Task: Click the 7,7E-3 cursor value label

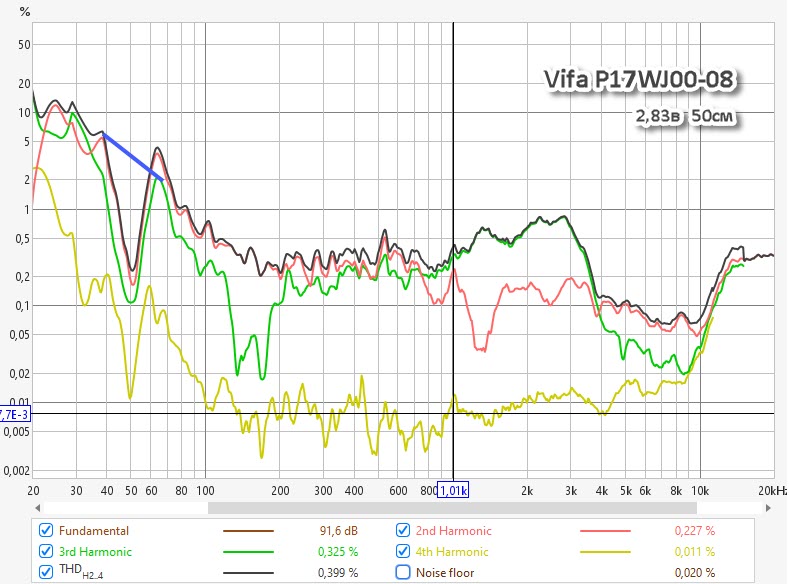Action: click(15, 415)
